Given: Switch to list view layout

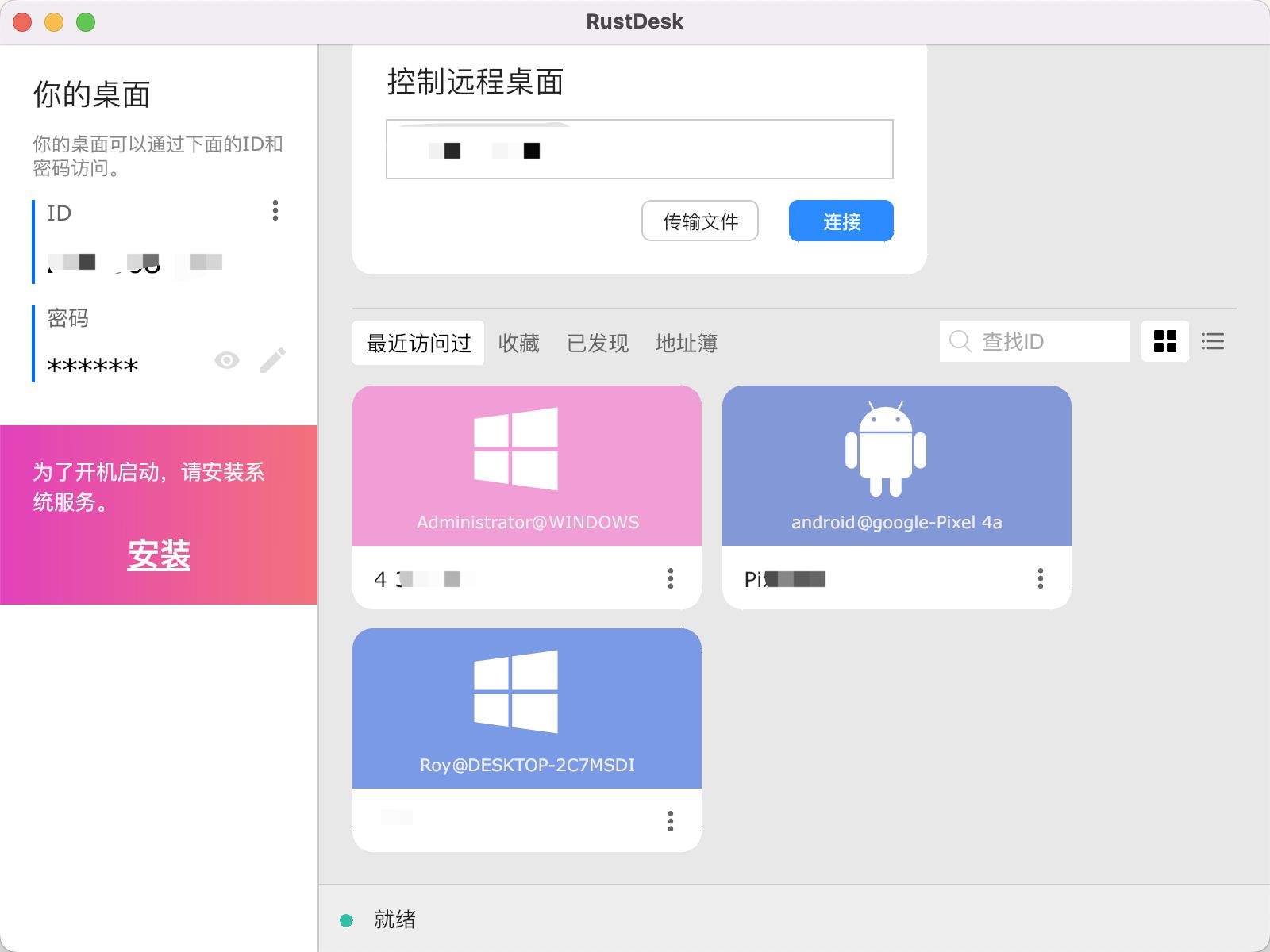Looking at the screenshot, I should [1212, 341].
